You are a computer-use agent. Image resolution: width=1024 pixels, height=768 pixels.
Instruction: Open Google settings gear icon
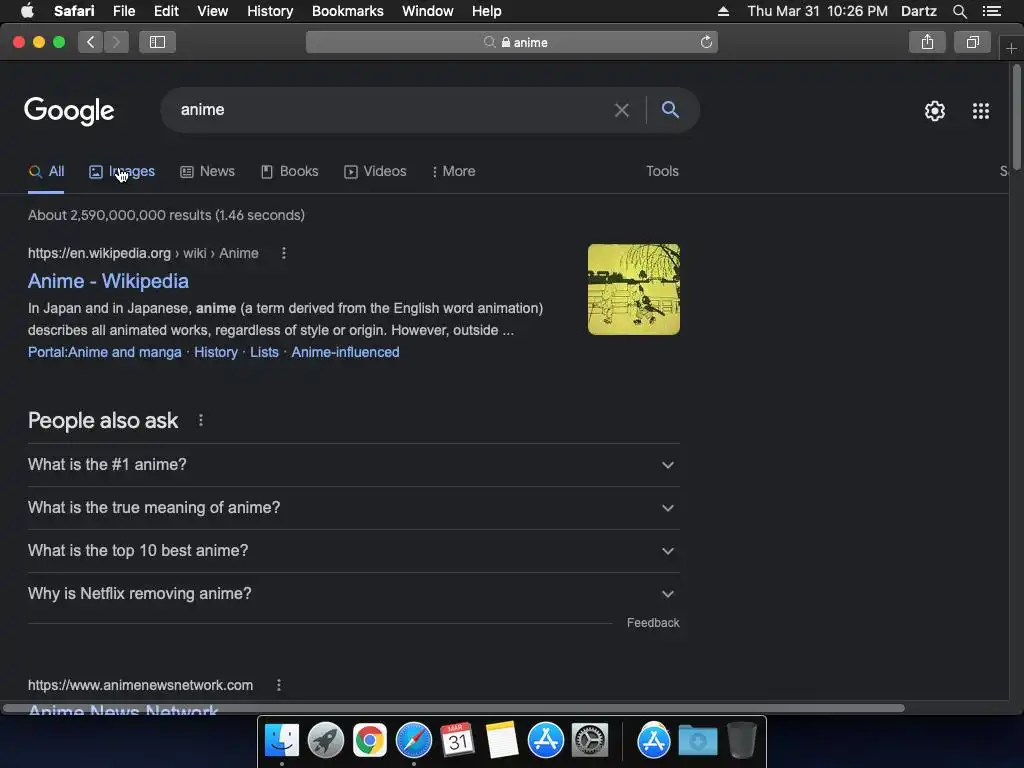click(x=935, y=111)
